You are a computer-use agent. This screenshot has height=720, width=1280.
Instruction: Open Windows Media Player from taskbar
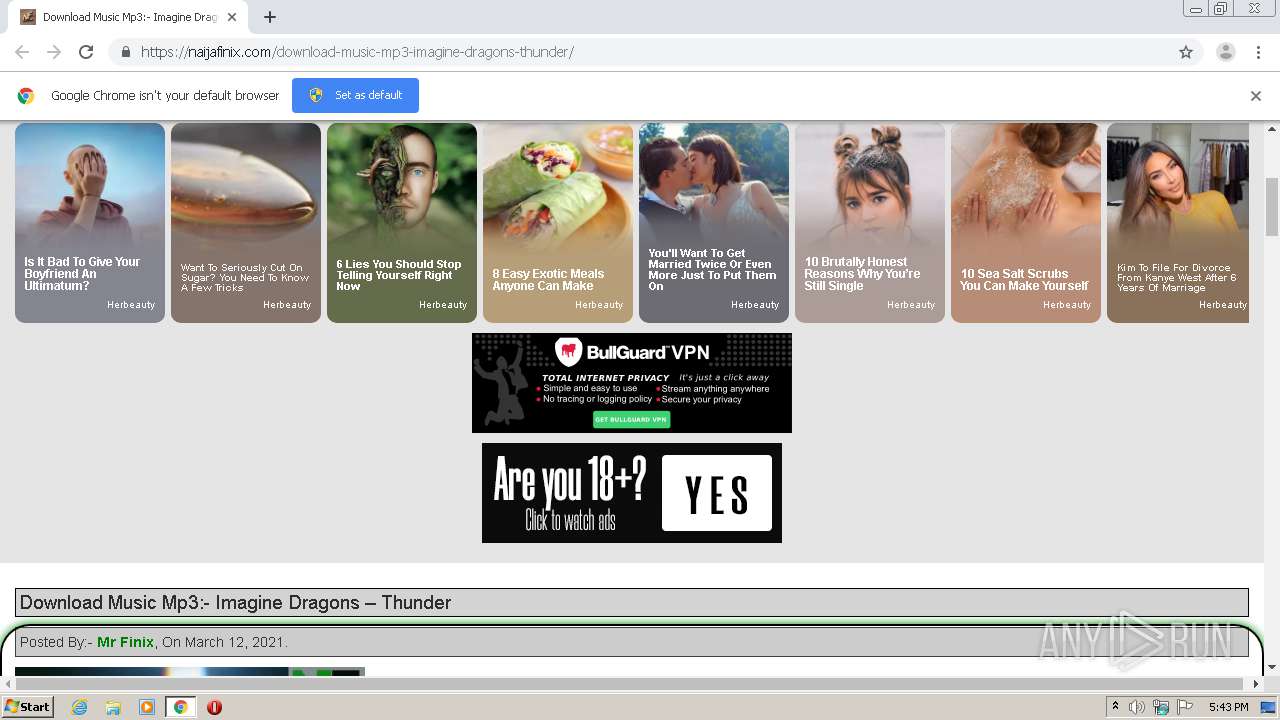tap(147, 707)
